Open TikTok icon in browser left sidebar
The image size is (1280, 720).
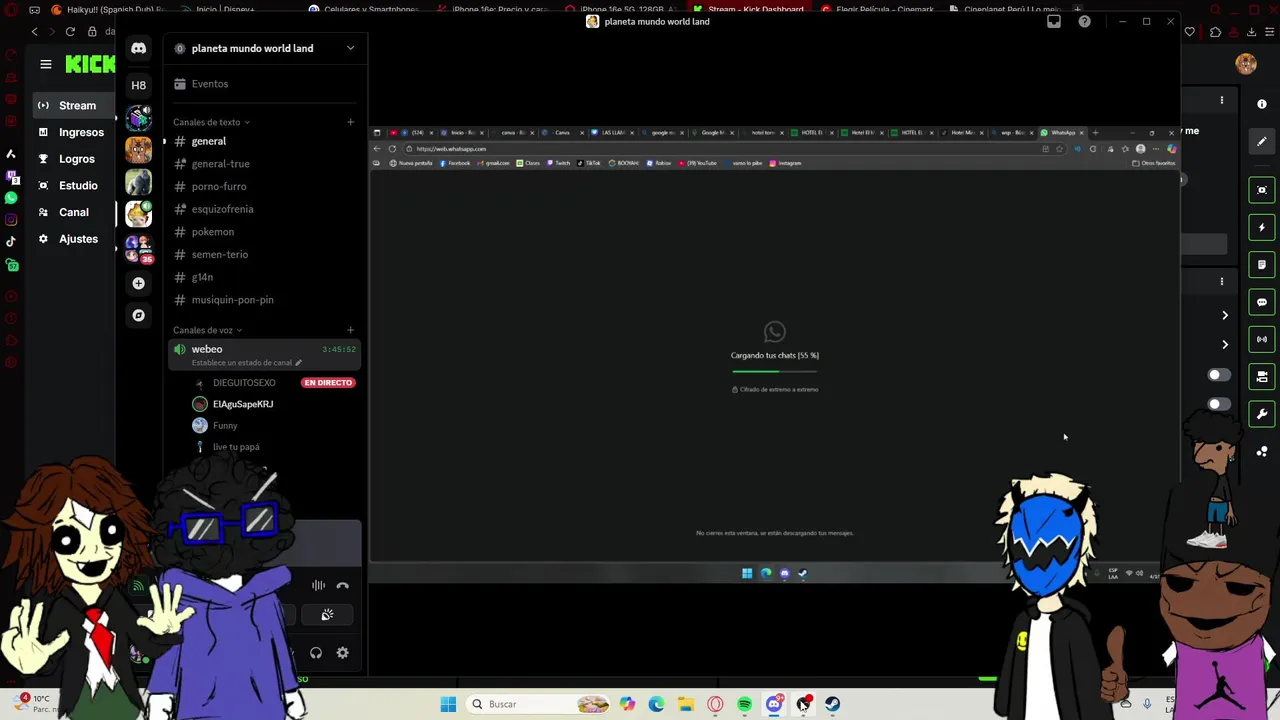pos(11,242)
